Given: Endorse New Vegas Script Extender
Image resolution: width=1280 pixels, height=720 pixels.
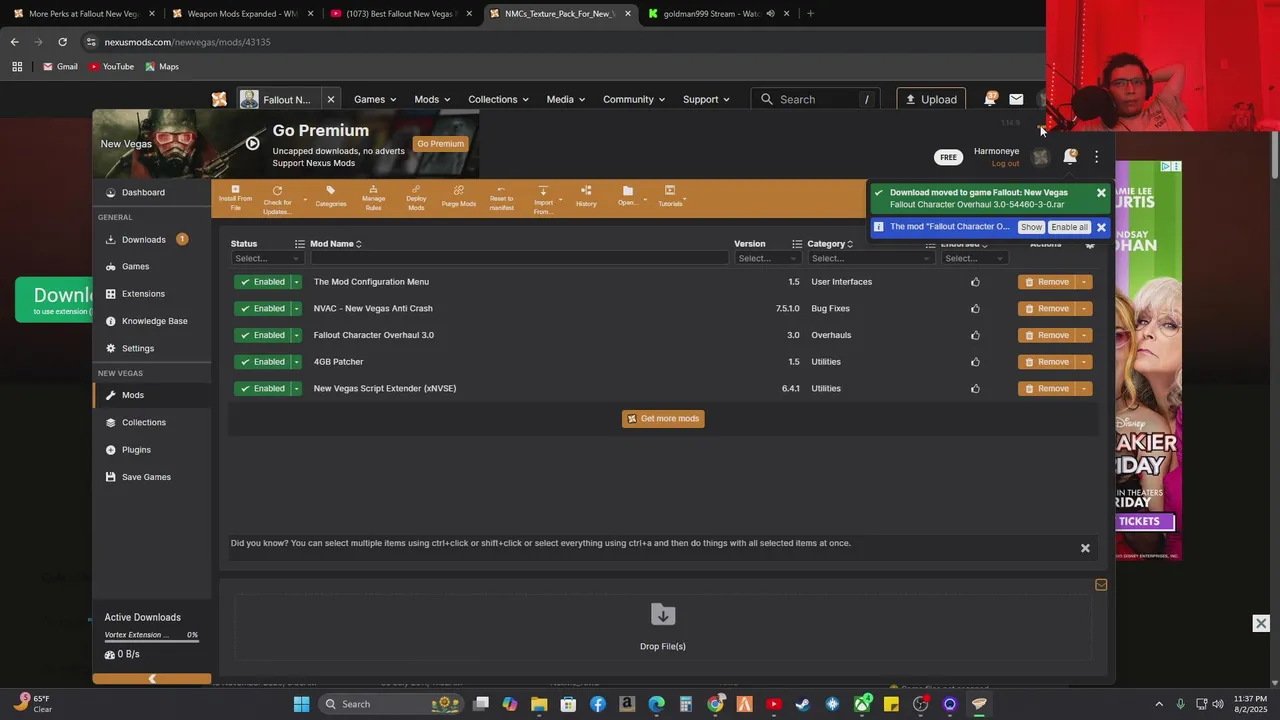Looking at the screenshot, I should (x=975, y=388).
